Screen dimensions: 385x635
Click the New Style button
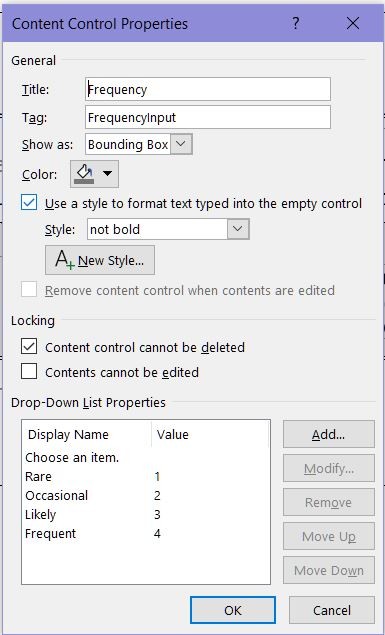[x=100, y=260]
